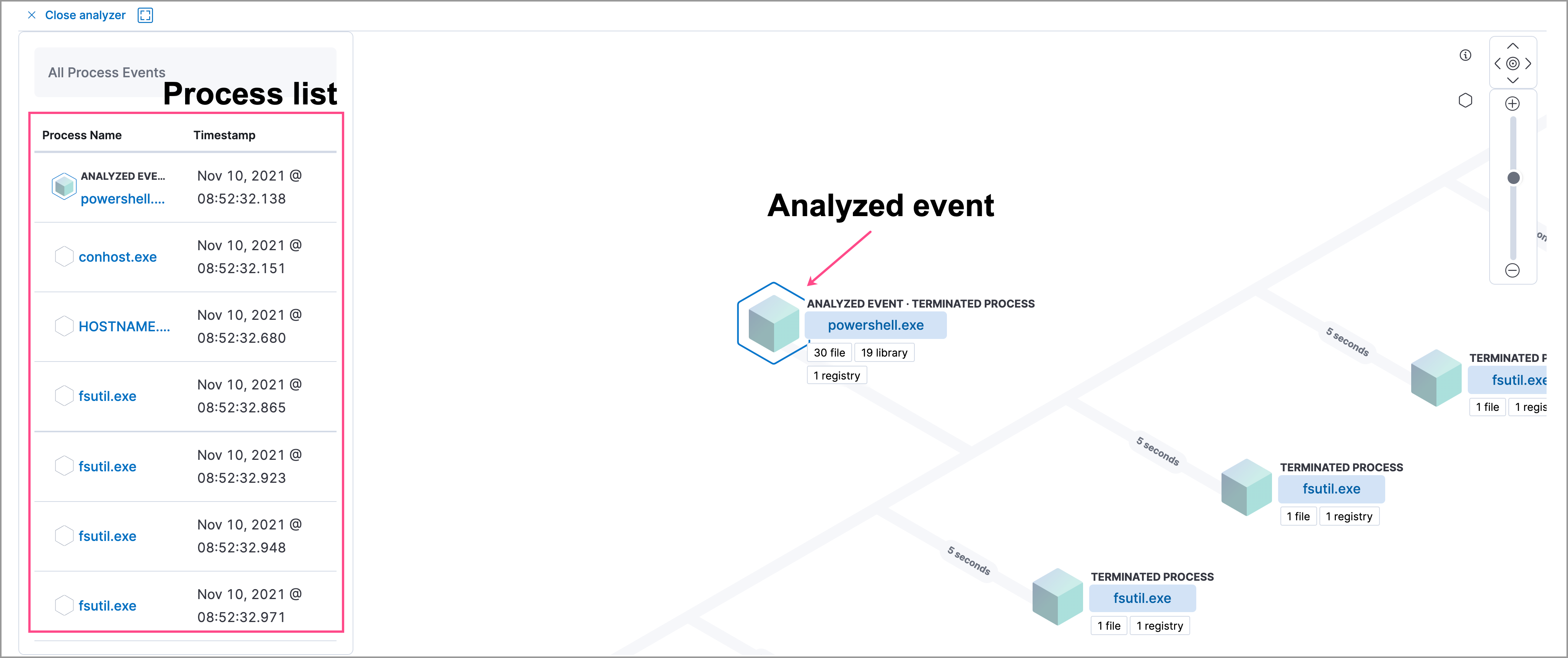Click the Close analyzer menu item
The width and height of the screenshot is (1568, 658).
[x=75, y=14]
